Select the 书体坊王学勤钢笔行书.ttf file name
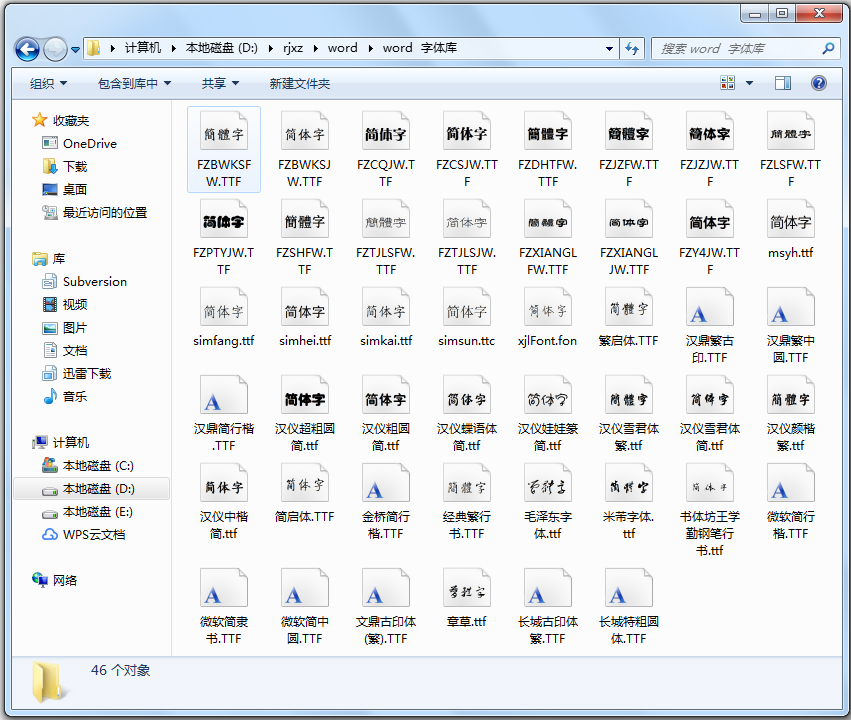This screenshot has height=720, width=851. [709, 533]
